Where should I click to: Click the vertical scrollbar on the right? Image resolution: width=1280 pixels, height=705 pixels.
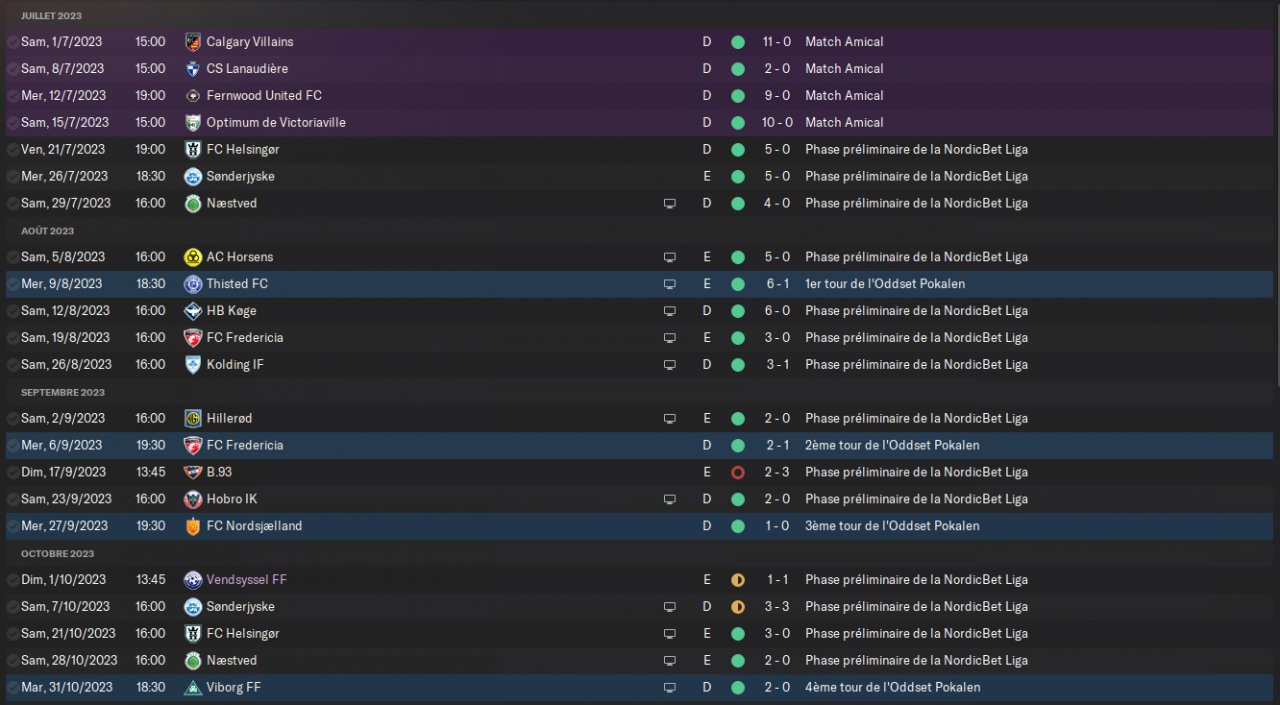point(1277,200)
